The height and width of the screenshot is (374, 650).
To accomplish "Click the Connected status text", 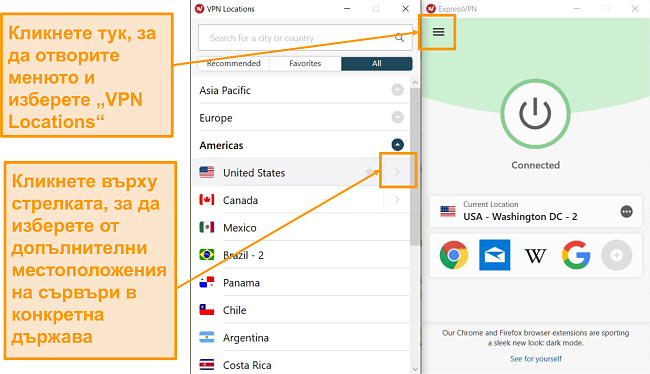I will (x=535, y=165).
